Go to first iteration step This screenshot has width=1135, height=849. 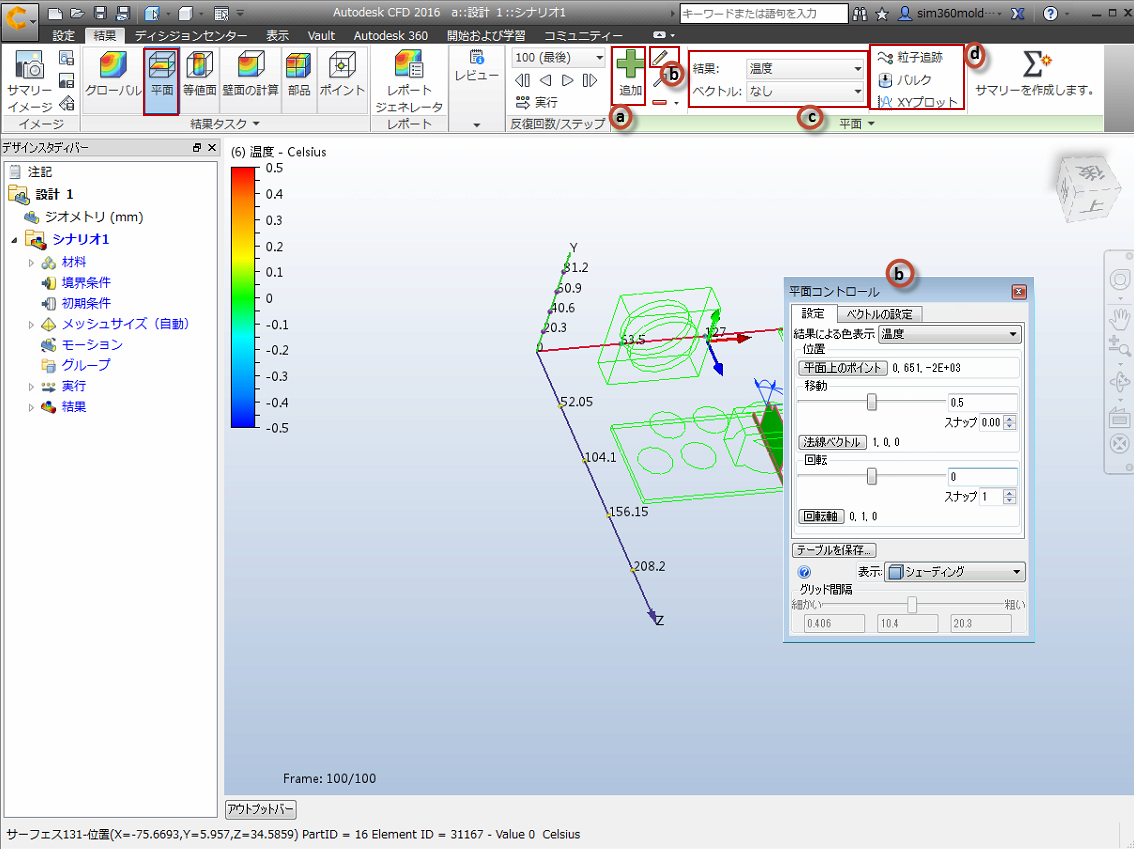tap(522, 80)
